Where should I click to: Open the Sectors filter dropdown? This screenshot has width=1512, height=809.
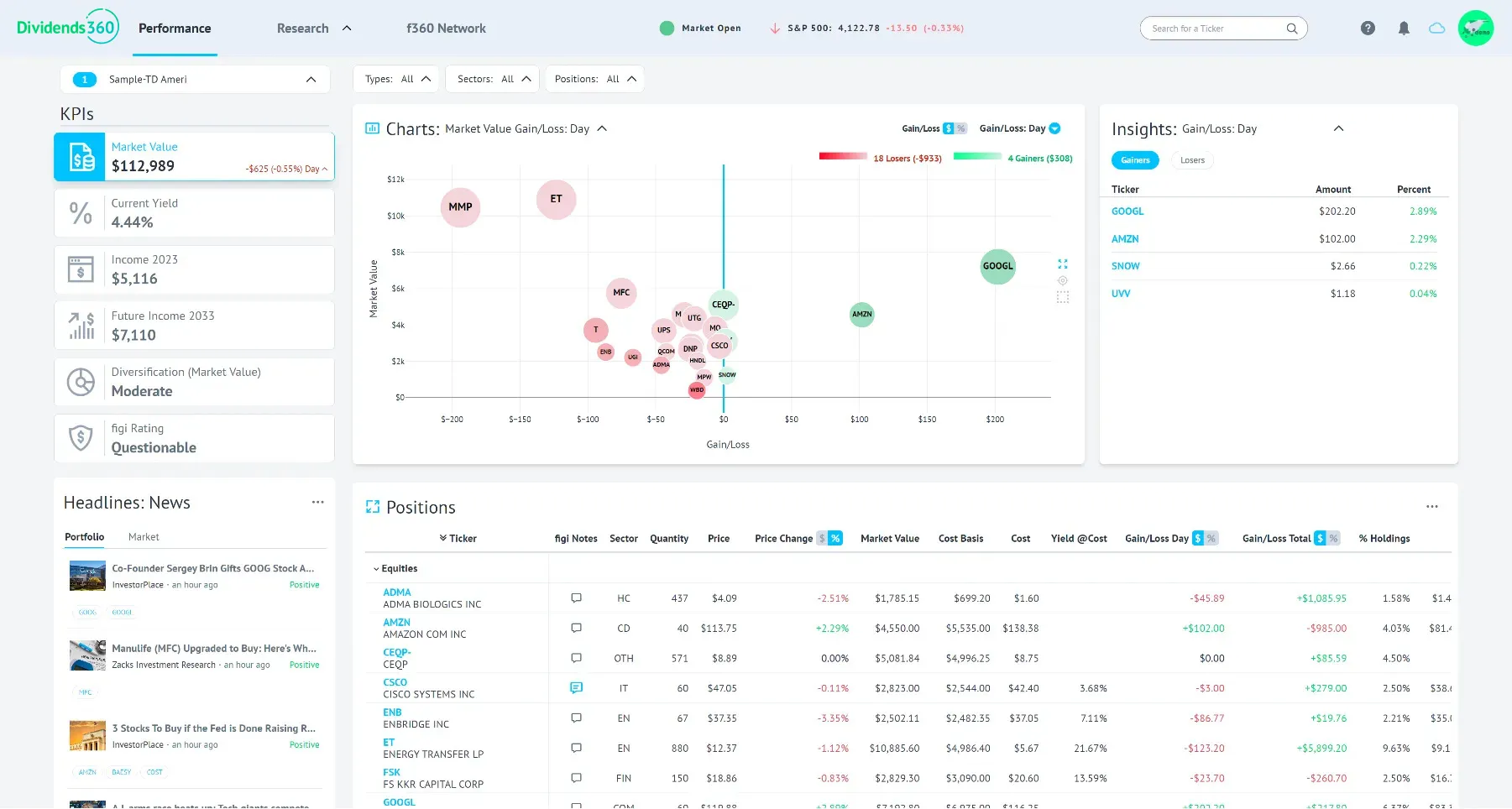click(x=493, y=79)
